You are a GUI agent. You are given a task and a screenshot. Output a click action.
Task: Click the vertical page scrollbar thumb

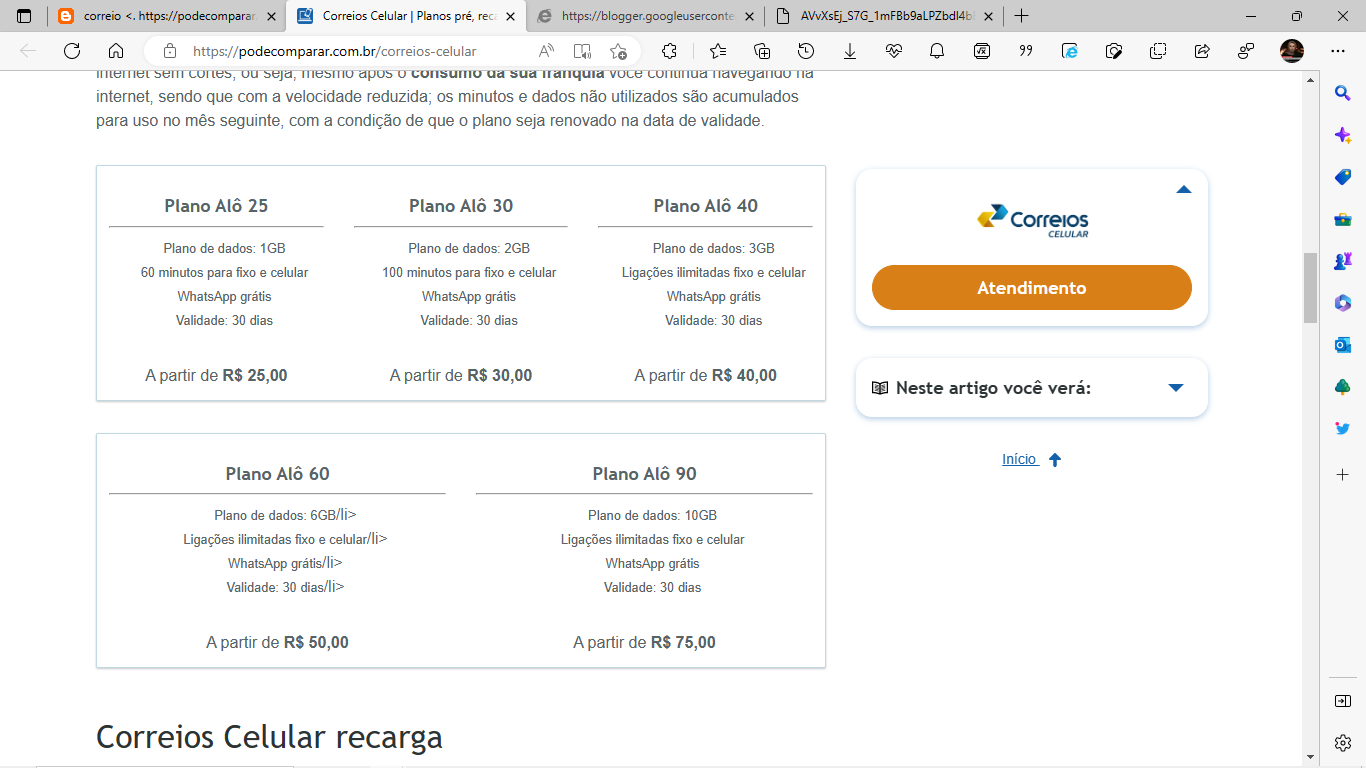click(x=1310, y=288)
